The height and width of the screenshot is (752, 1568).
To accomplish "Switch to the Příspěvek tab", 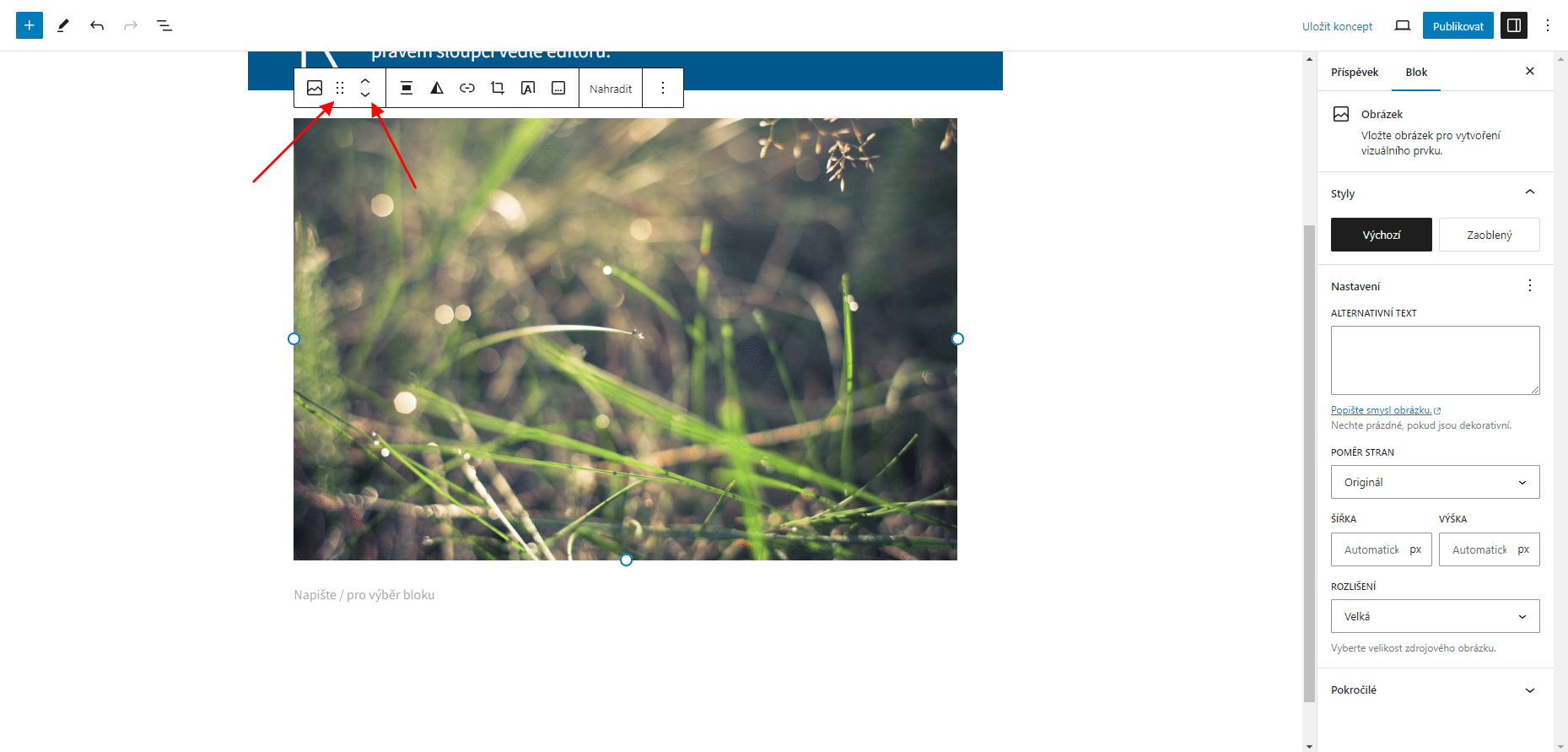I will point(1355,72).
